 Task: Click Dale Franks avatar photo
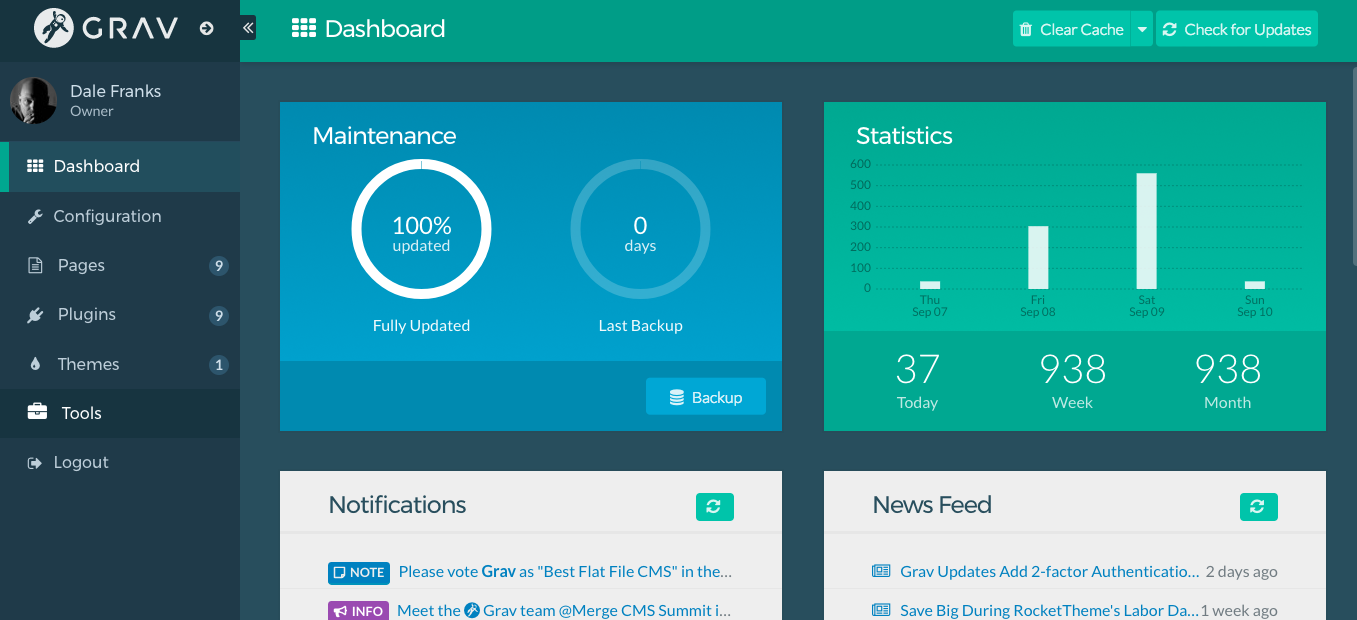[33, 101]
